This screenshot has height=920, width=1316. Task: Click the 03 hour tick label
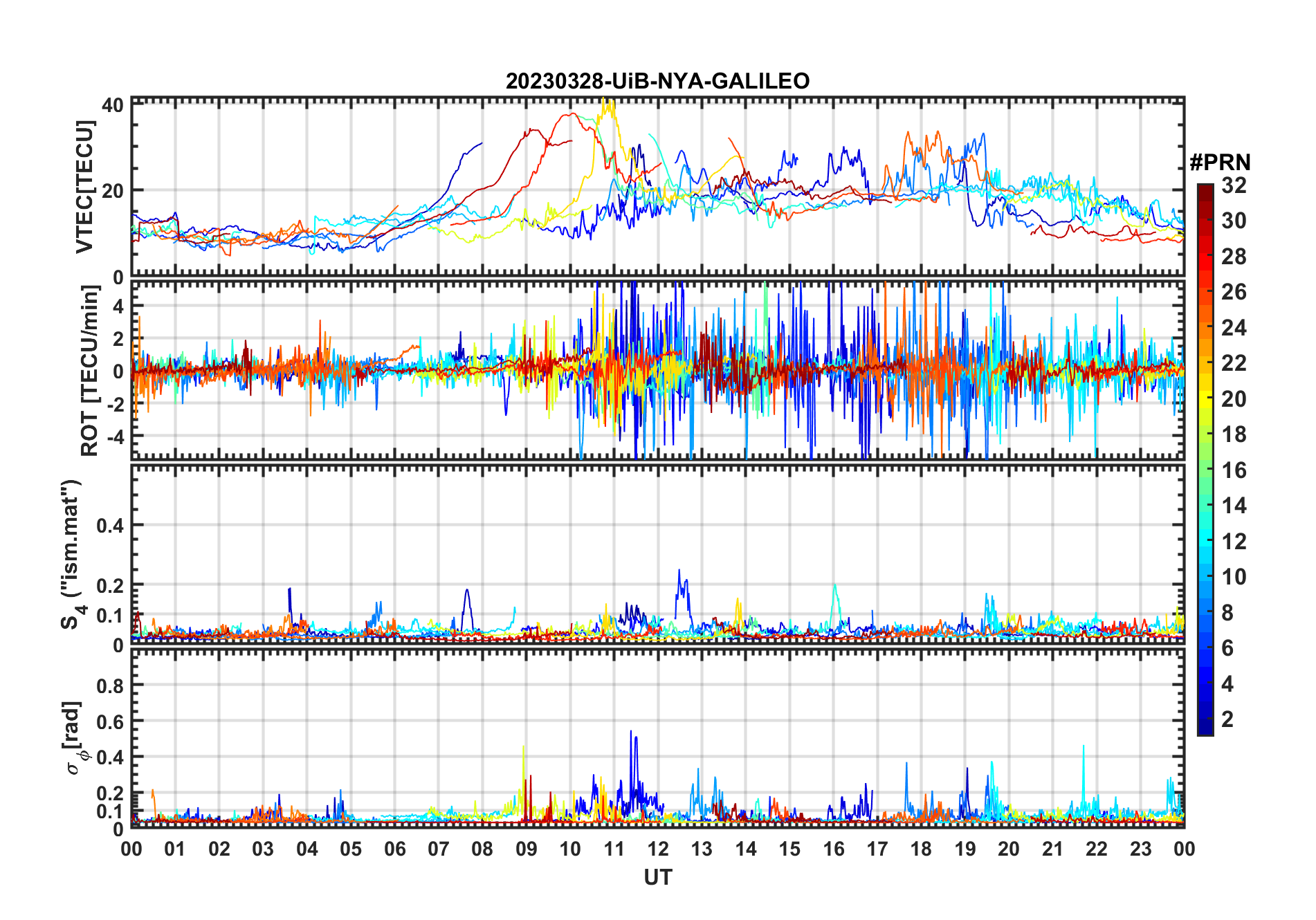pos(264,849)
